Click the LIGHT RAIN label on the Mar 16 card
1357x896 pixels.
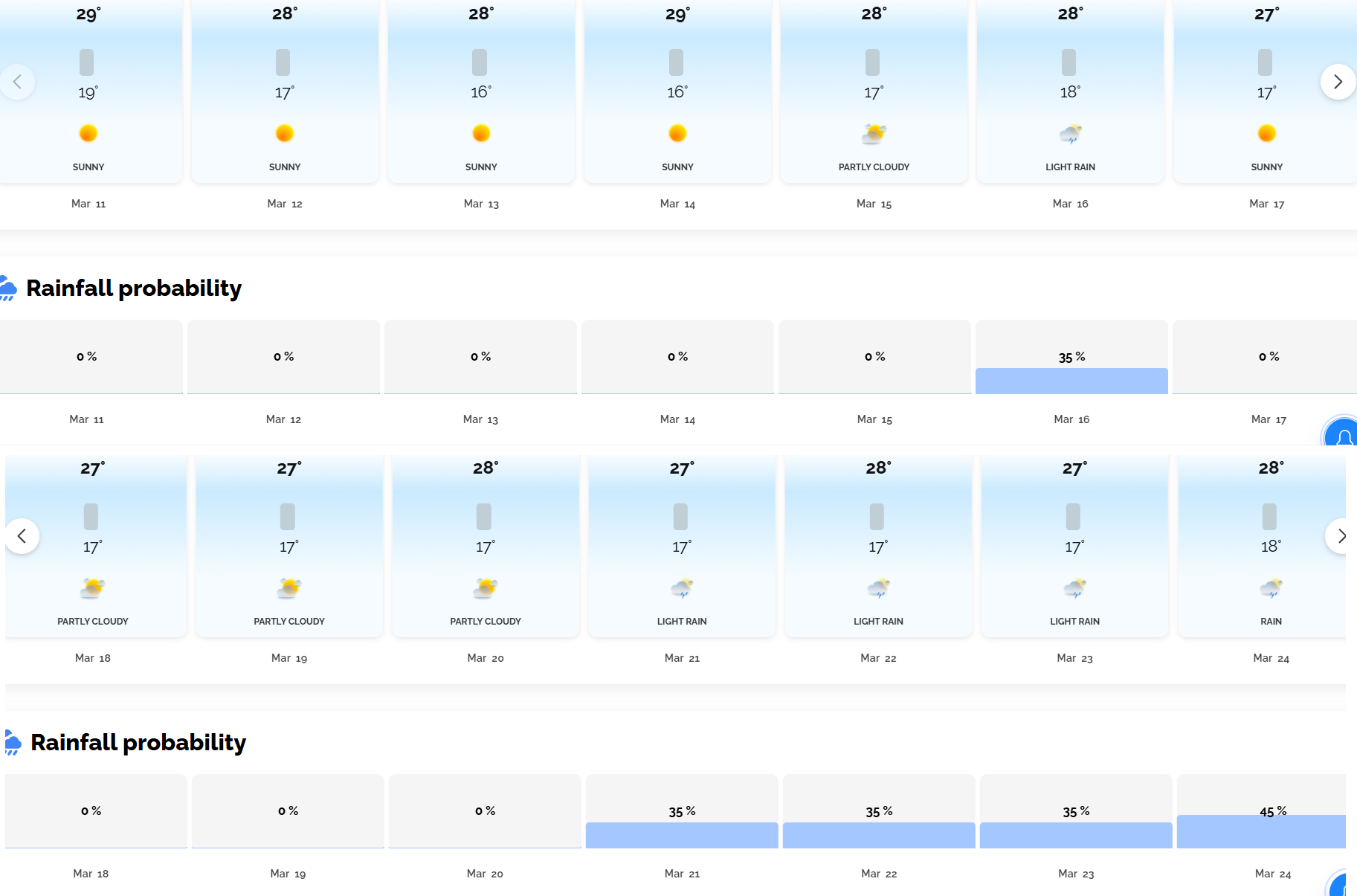(x=1070, y=167)
